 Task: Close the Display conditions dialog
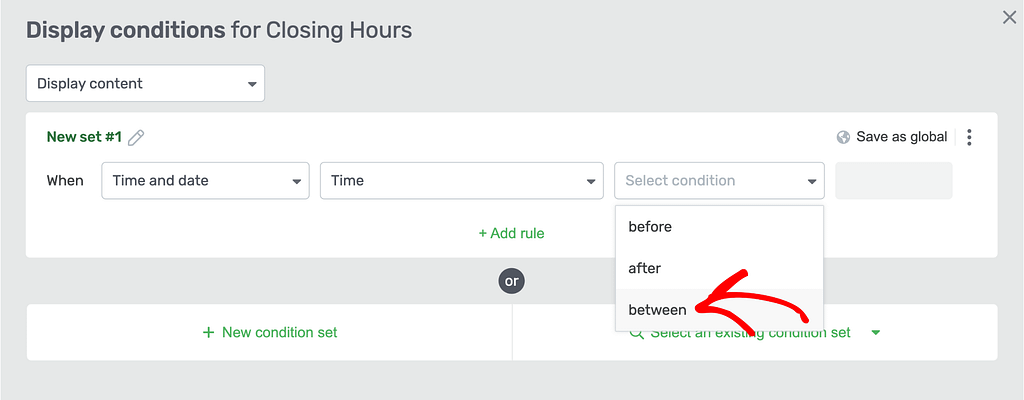tap(1009, 18)
